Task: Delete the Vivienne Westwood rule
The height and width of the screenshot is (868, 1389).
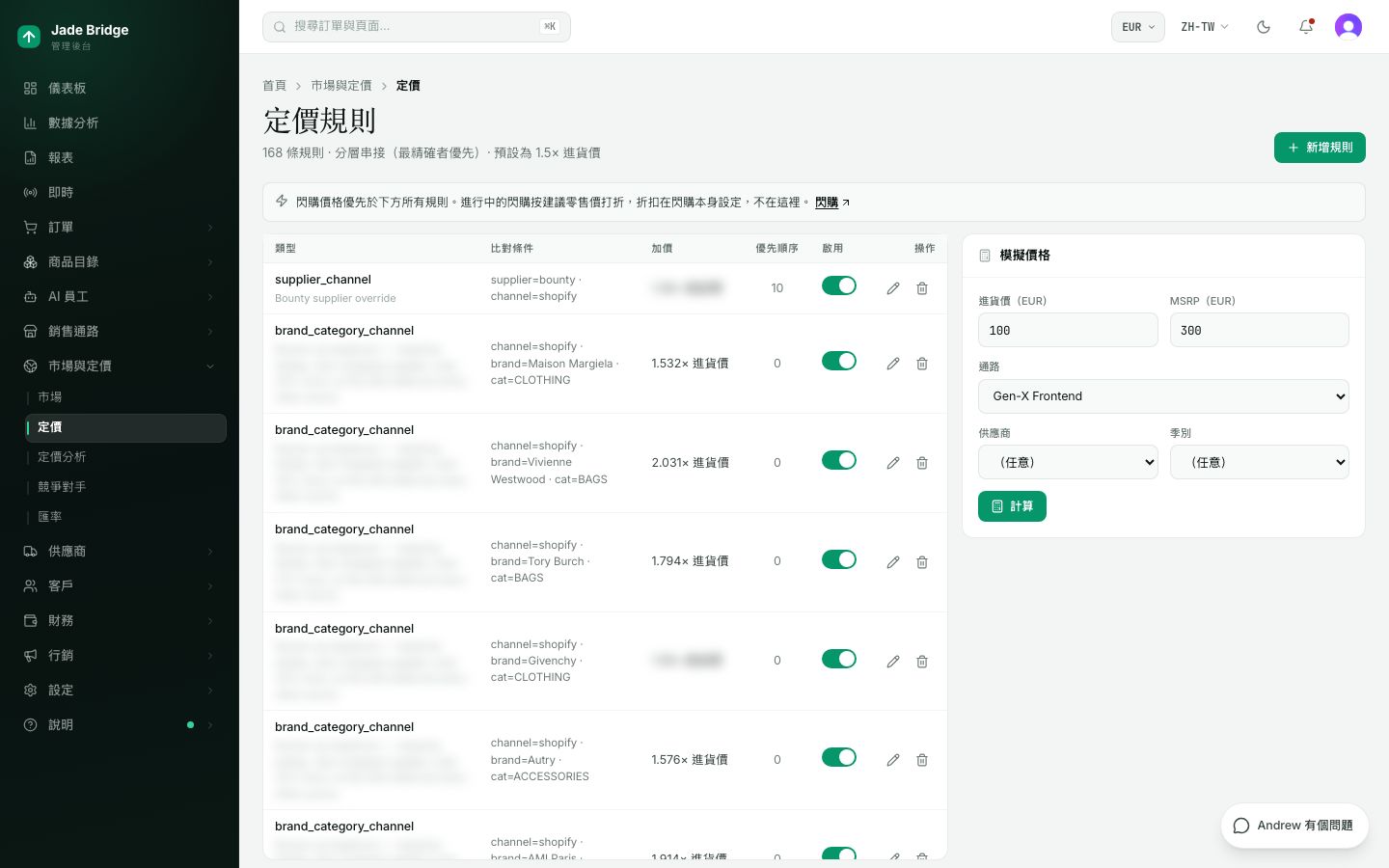Action: pos(922,463)
